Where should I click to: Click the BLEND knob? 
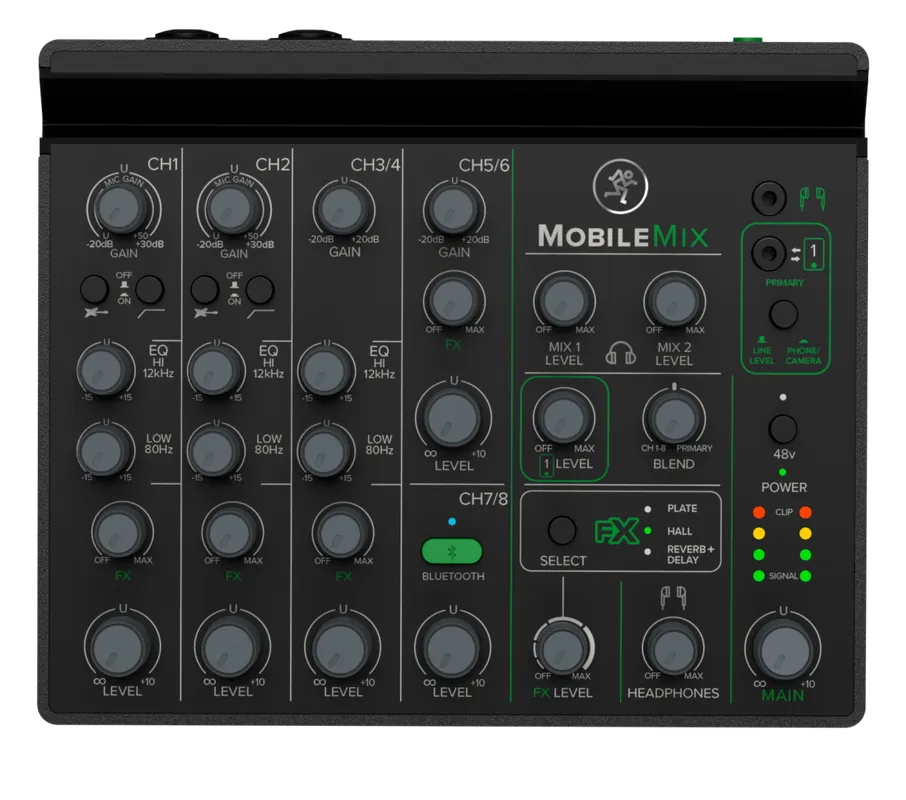pos(673,418)
